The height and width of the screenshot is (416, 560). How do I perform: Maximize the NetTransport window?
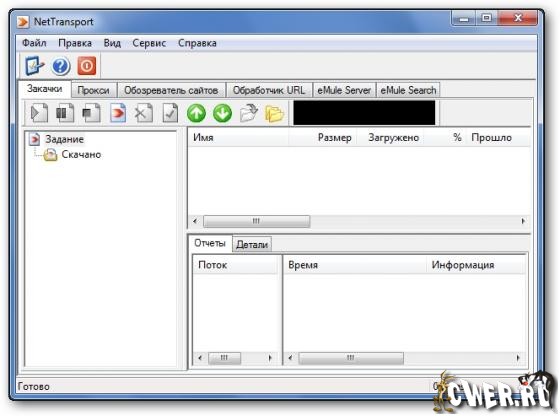coord(486,18)
